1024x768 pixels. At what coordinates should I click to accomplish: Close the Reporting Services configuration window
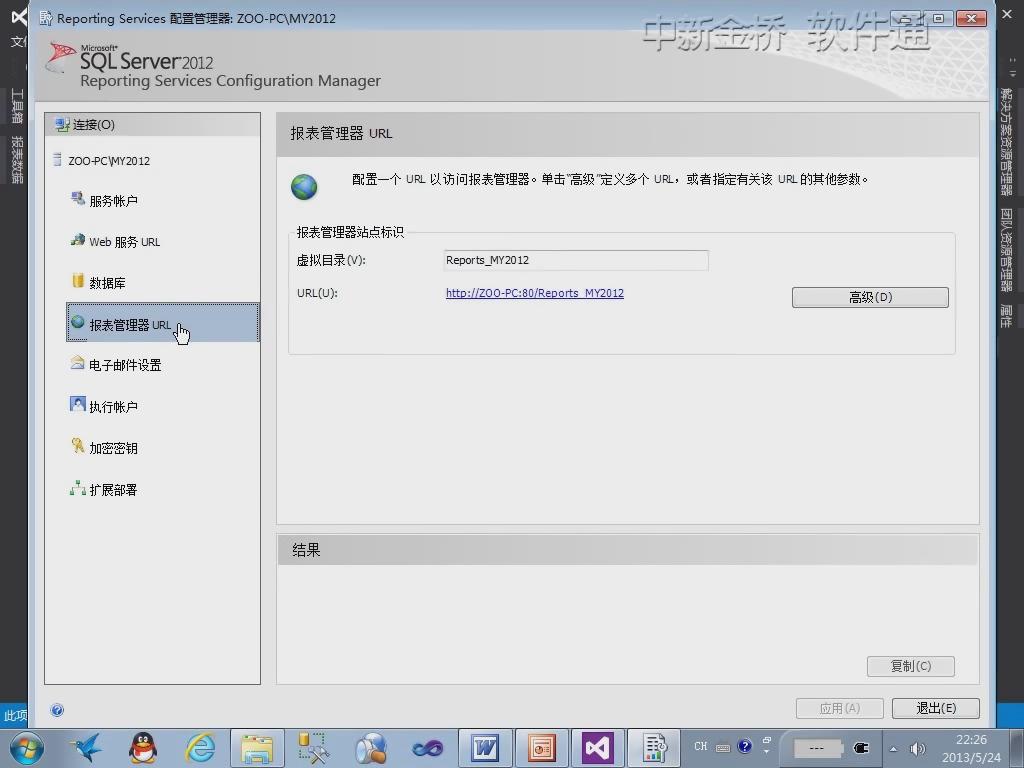[971, 18]
